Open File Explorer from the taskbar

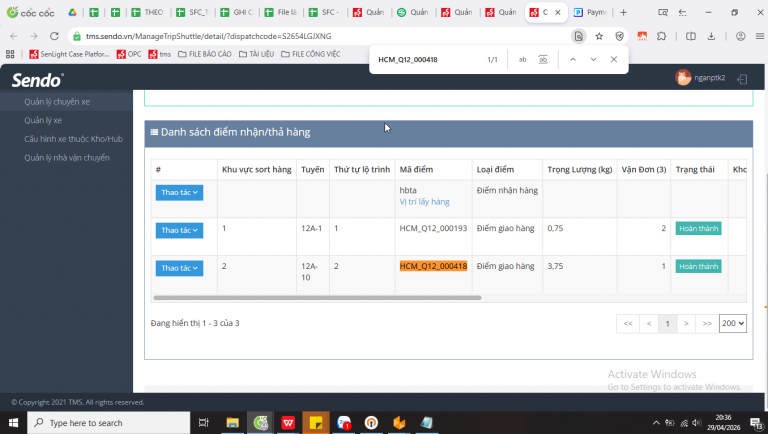pyautogui.click(x=232, y=423)
